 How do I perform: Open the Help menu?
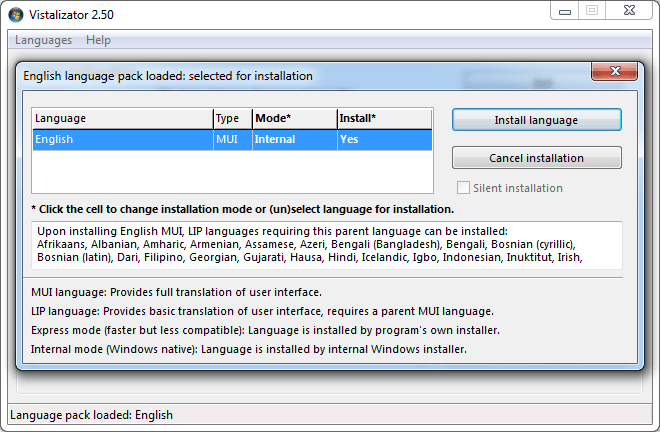point(98,40)
